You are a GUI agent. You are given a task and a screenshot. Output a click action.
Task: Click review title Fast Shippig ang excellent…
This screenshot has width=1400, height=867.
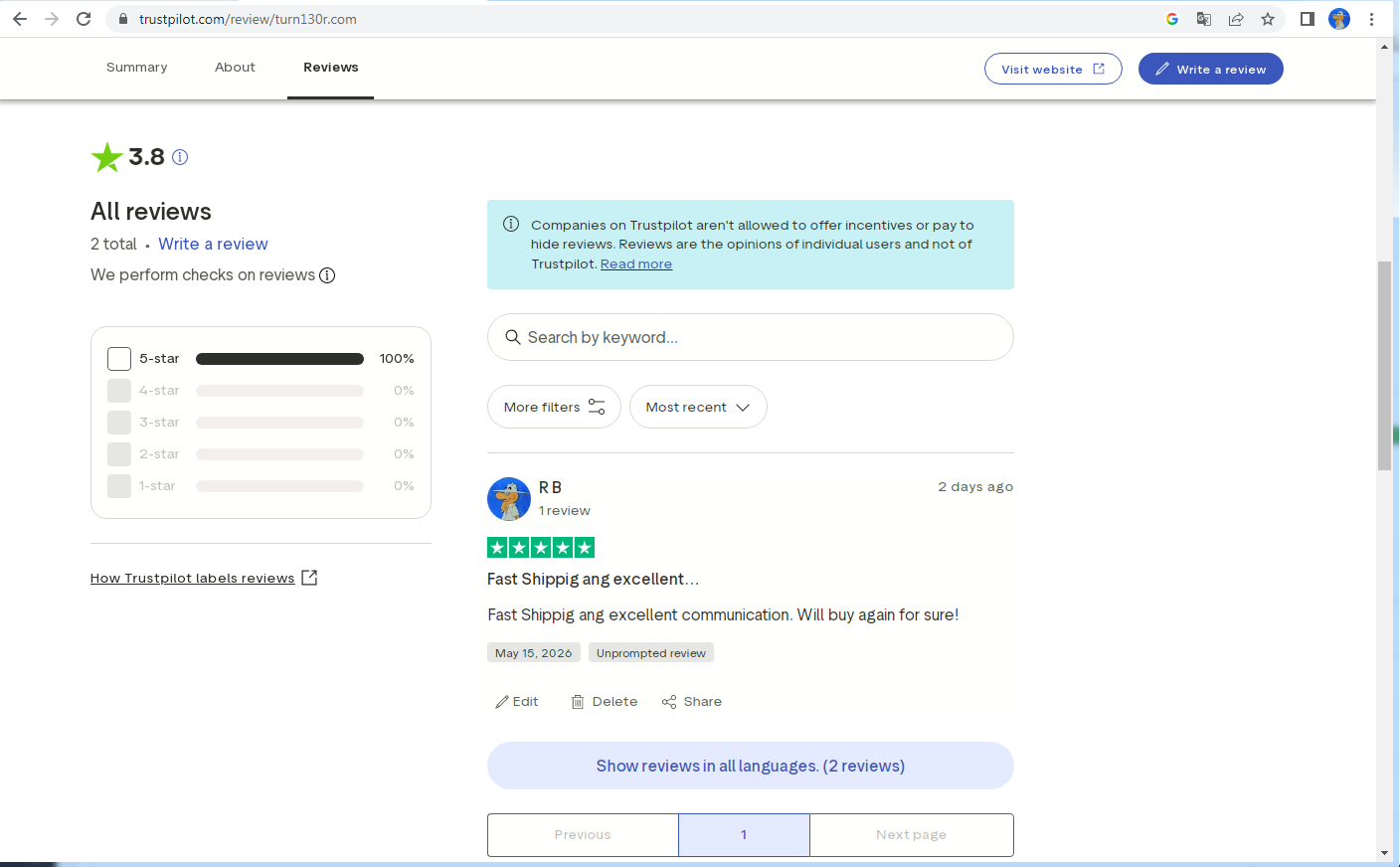click(x=594, y=580)
